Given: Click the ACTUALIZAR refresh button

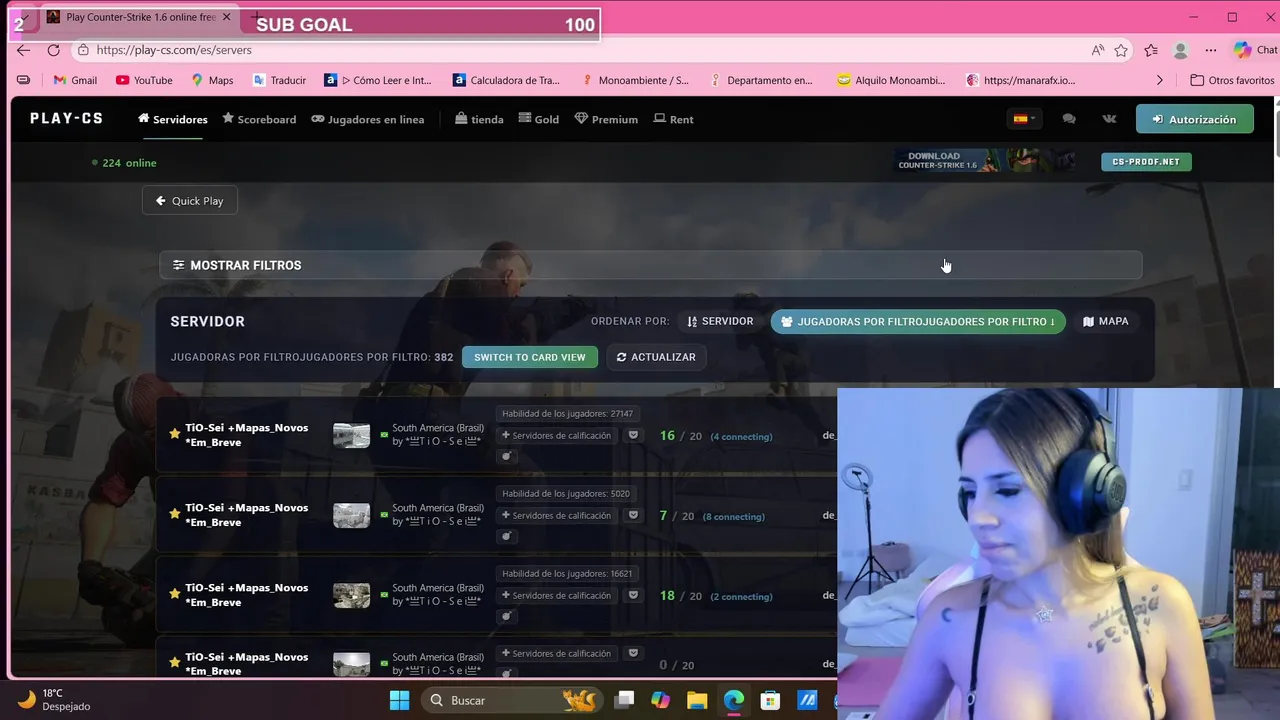Looking at the screenshot, I should [x=656, y=357].
